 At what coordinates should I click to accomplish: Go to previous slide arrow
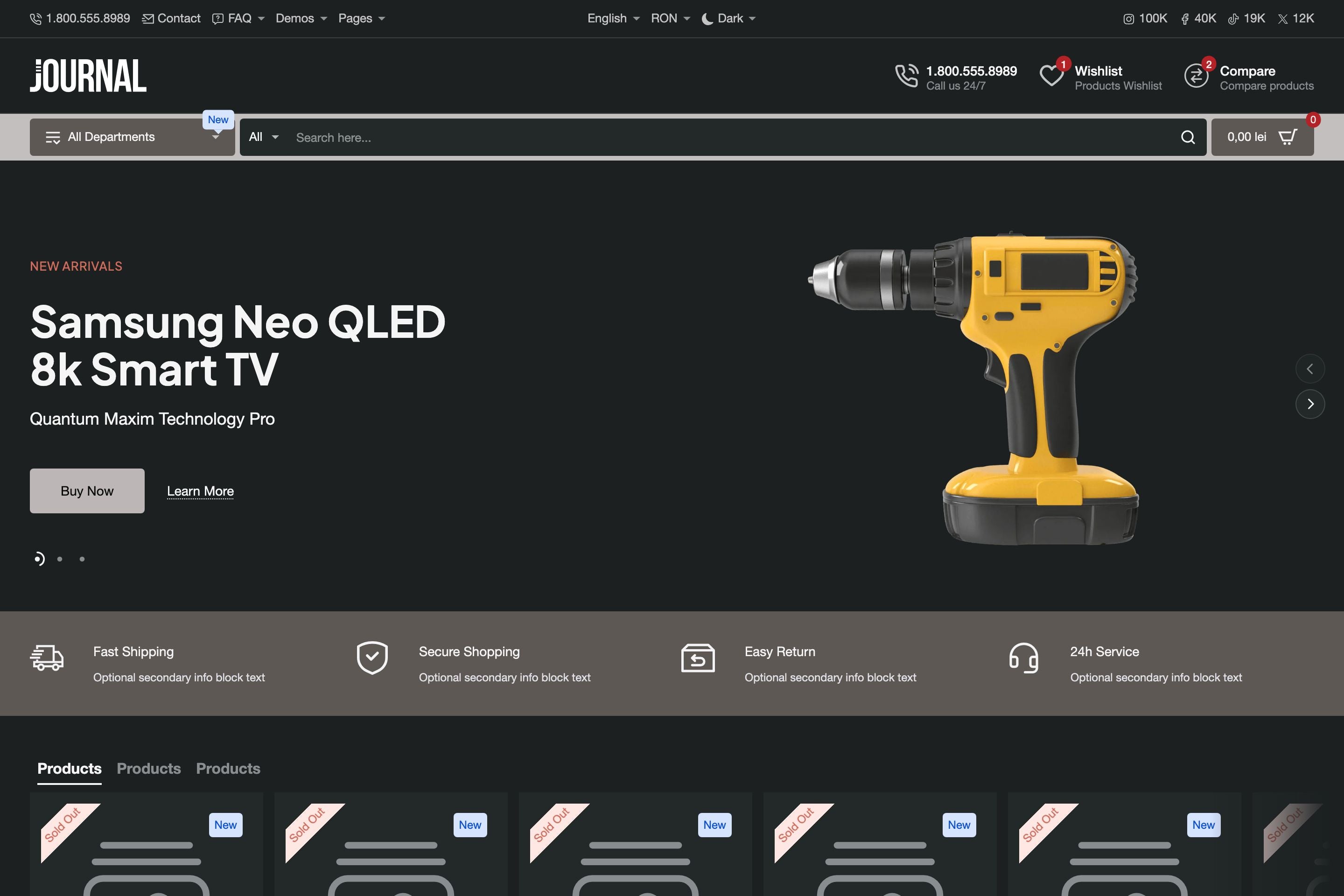point(1310,369)
